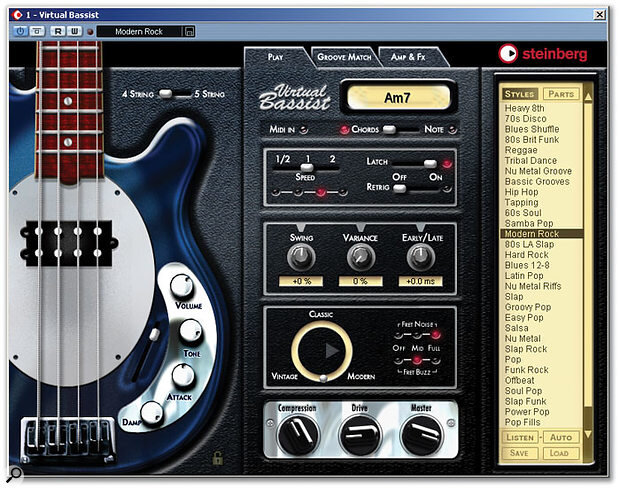Click the Early/Late +0.0 ms field
Viewport: 620px width, 489px height.
coord(420,281)
